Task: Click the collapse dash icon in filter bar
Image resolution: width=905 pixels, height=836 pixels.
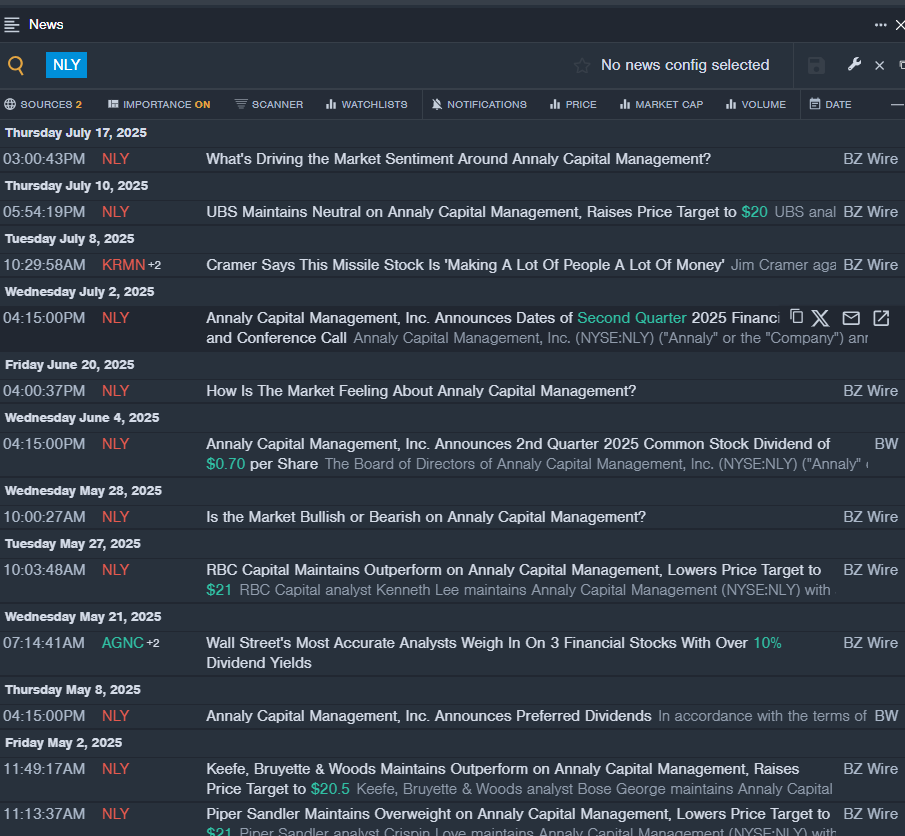Action: pyautogui.click(x=897, y=104)
